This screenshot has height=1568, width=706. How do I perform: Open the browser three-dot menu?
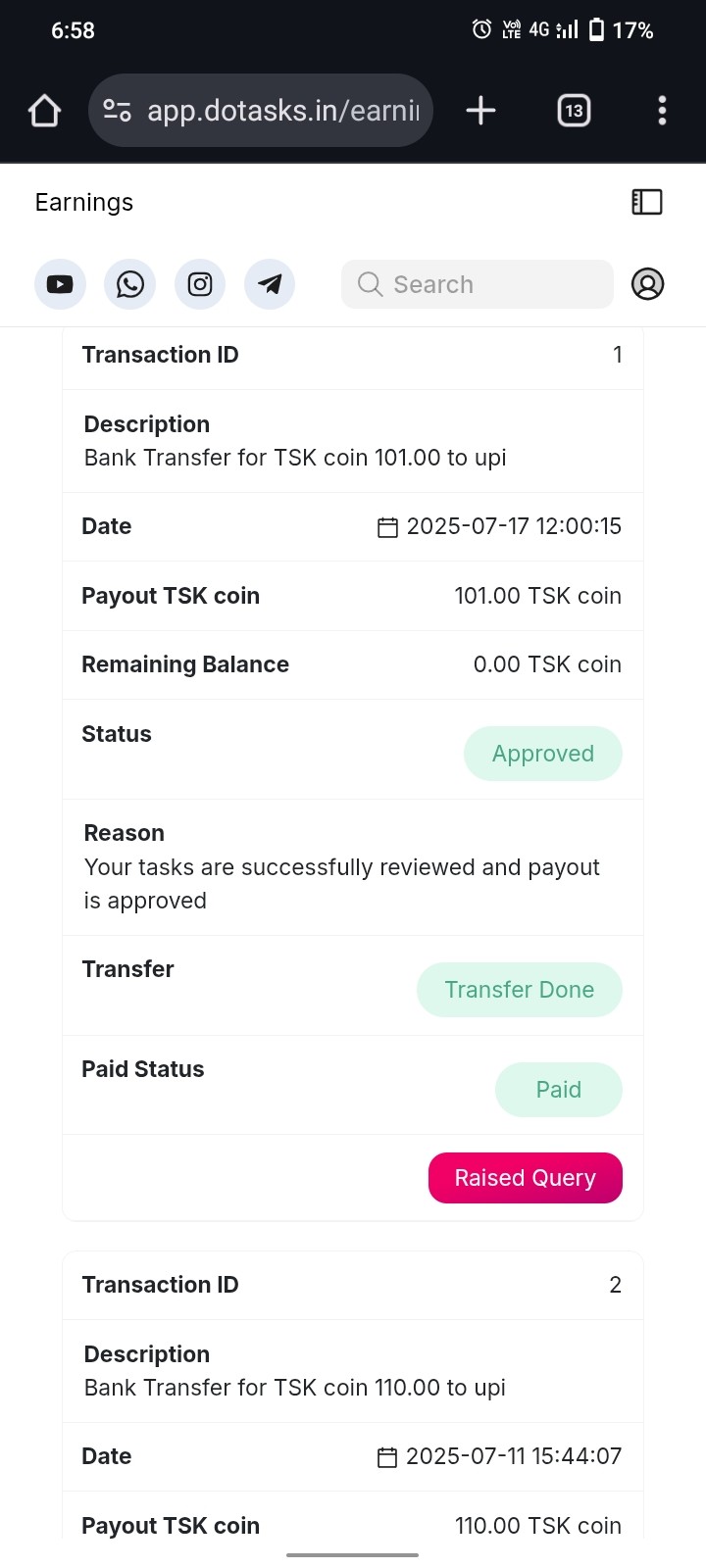662,111
